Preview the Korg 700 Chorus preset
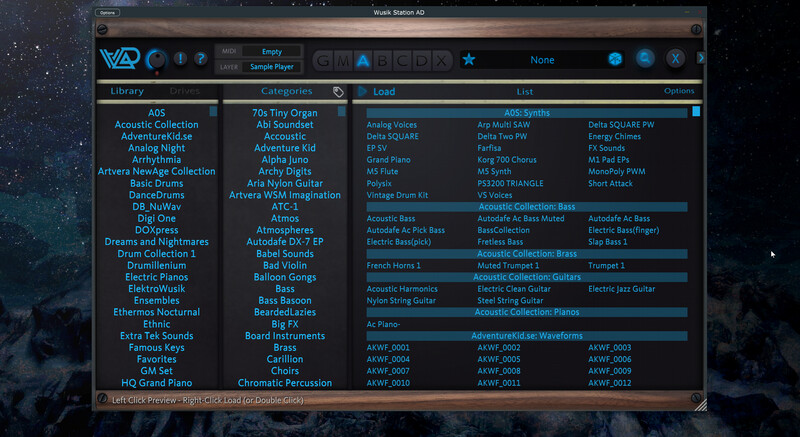This screenshot has width=800, height=437. coord(507,160)
